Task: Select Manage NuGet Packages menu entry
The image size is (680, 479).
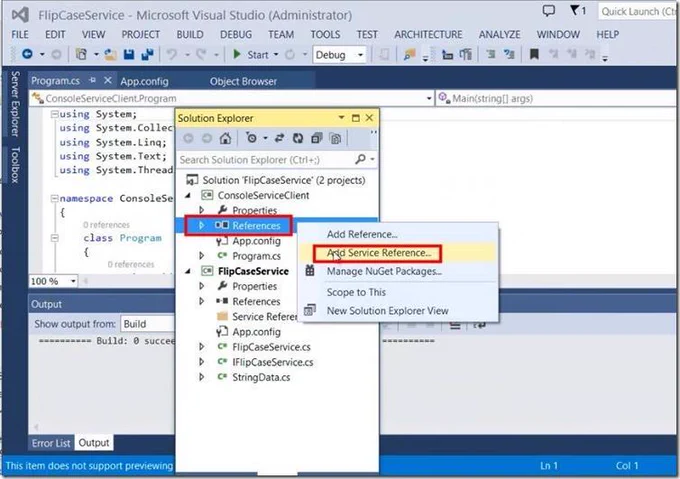Action: pos(384,271)
